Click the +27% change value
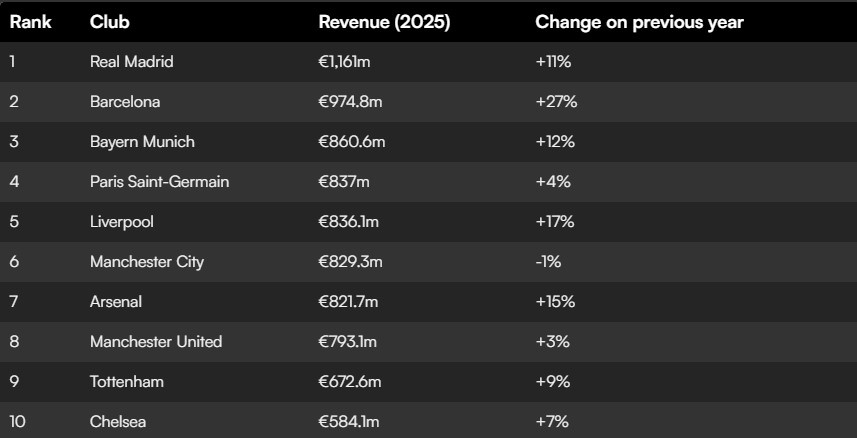Viewport: 857px width, 438px height. point(556,102)
